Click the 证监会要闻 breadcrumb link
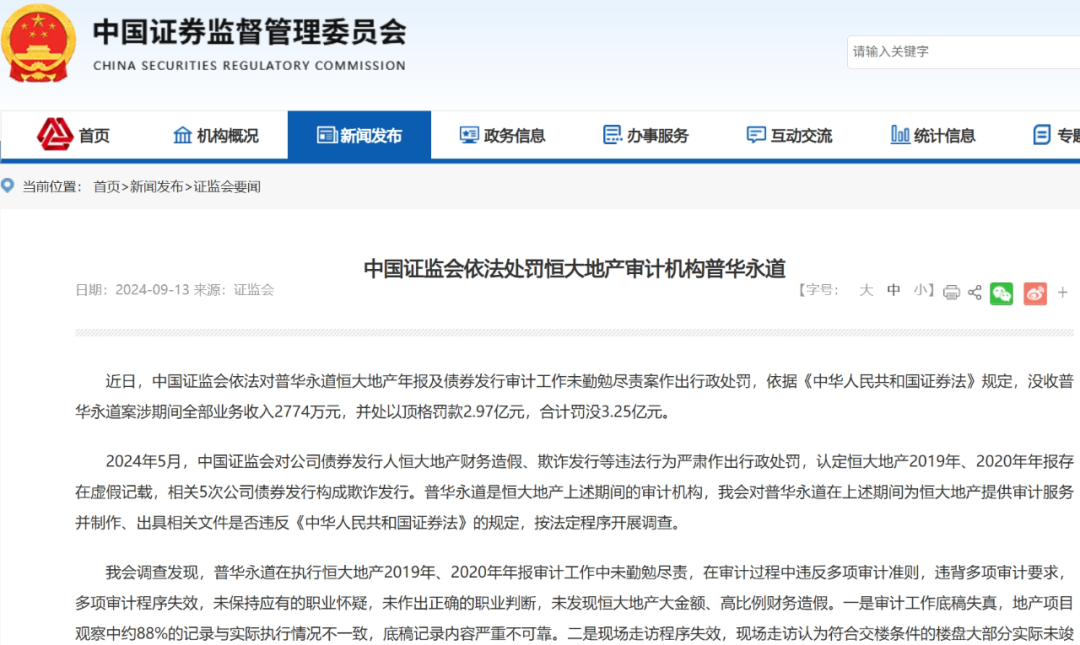 (227, 187)
